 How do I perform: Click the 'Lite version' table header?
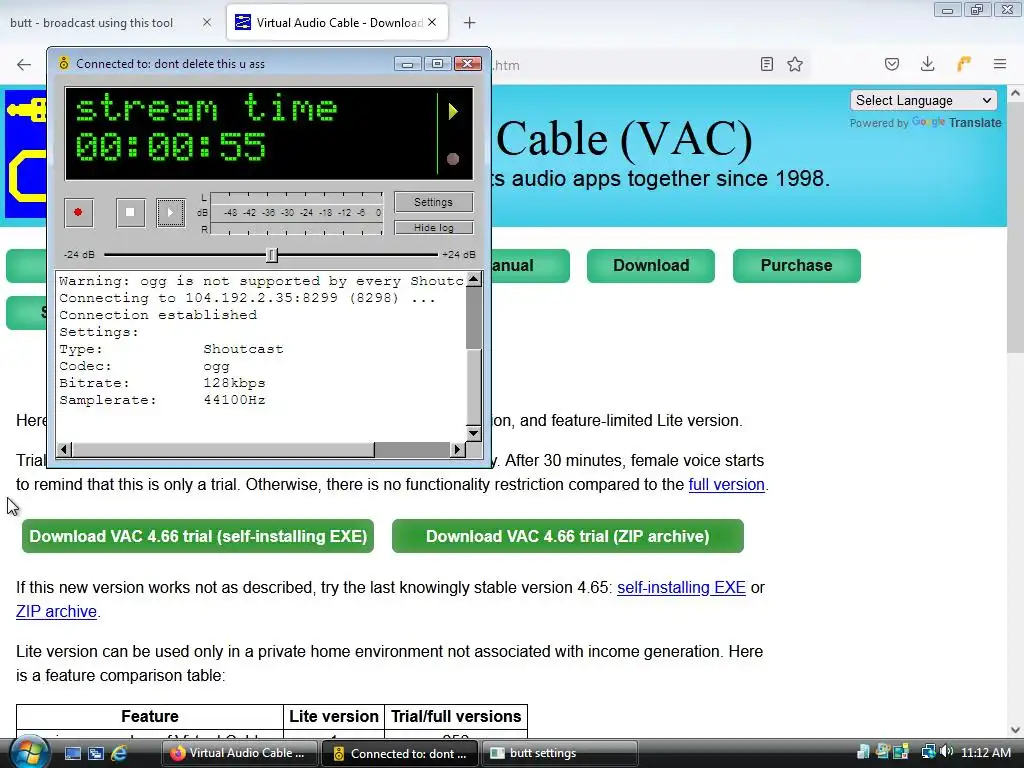334,716
